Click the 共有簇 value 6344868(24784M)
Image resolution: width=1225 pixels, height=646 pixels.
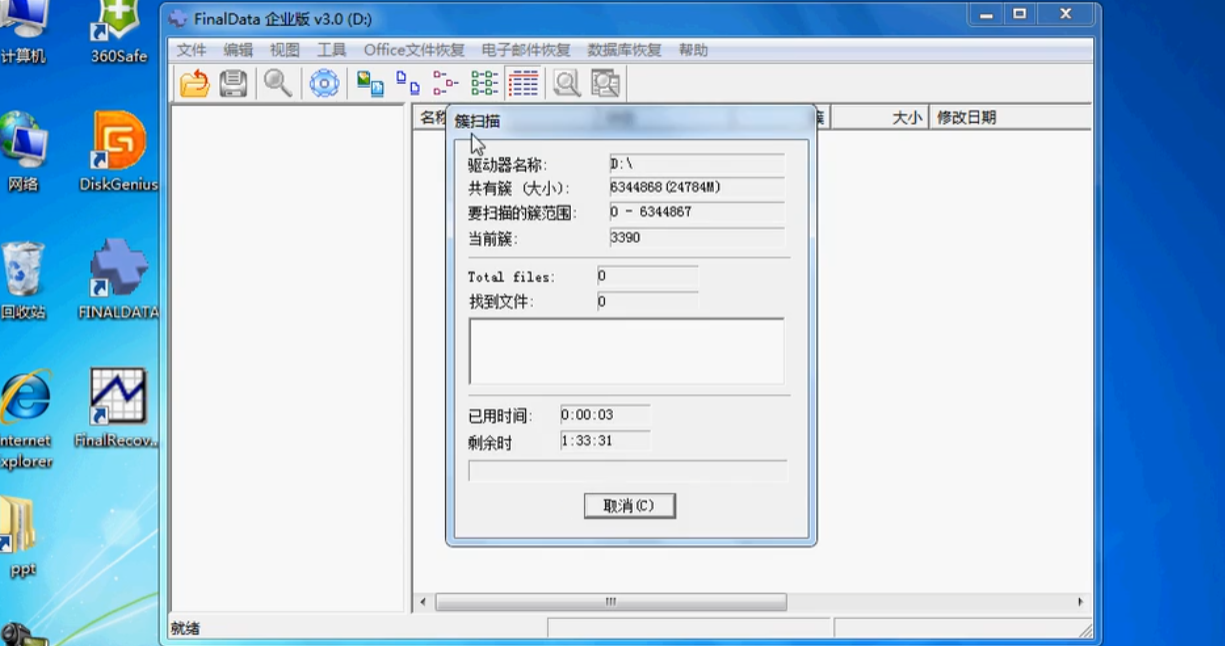click(x=697, y=187)
